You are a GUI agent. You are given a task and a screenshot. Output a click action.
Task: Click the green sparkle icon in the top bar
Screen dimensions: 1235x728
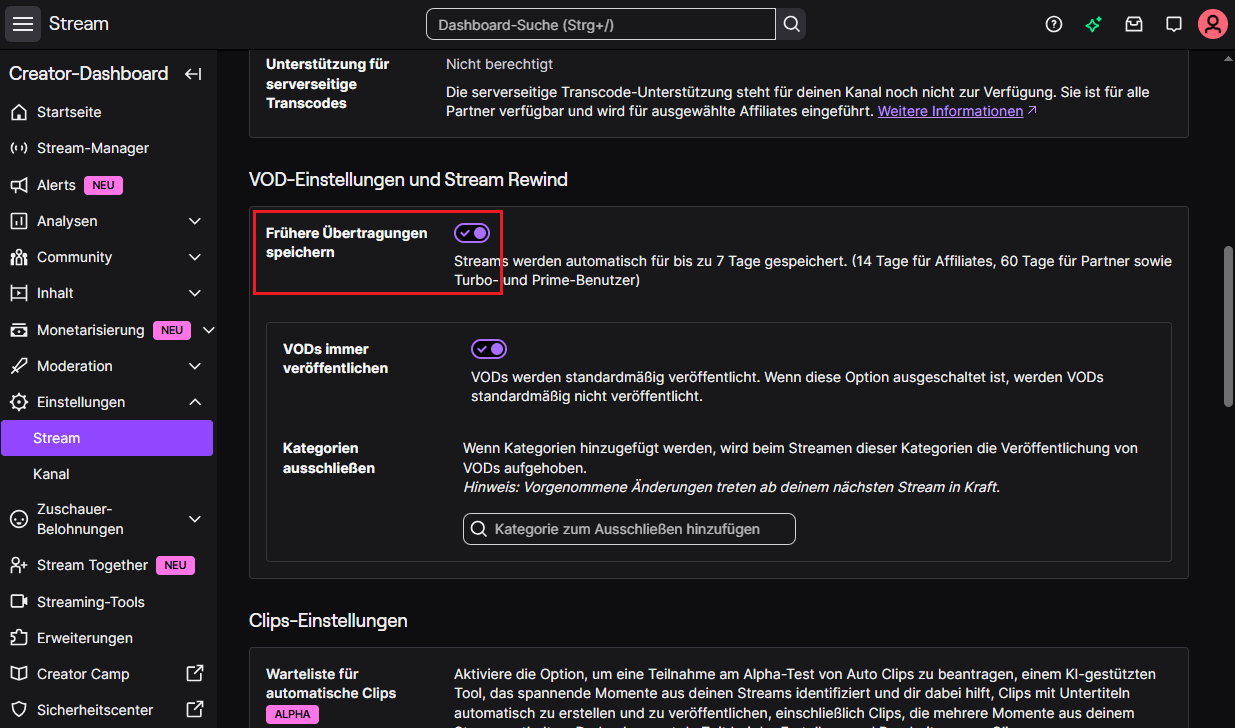(1093, 24)
